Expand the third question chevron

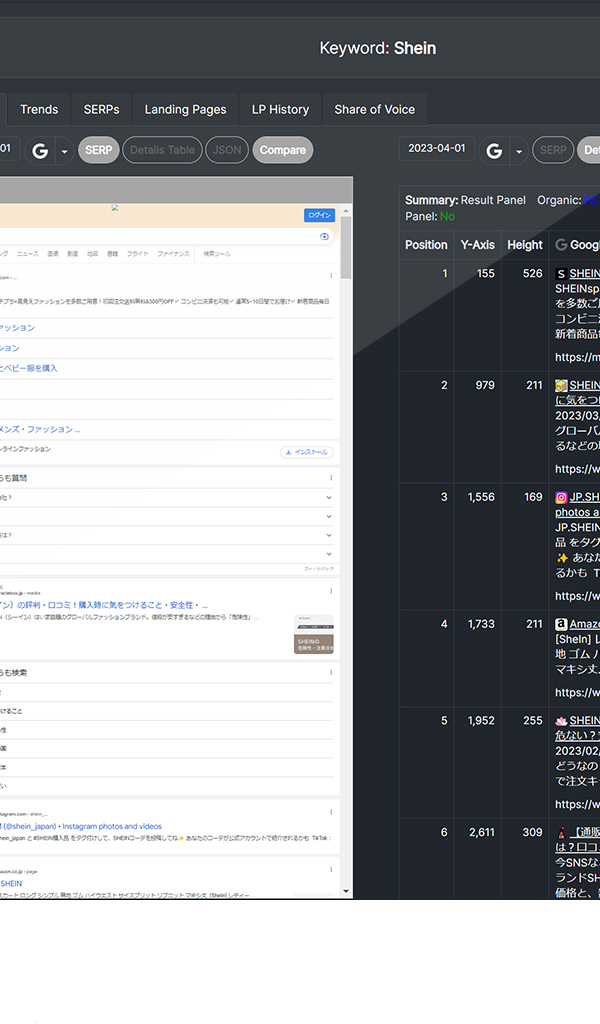(x=329, y=535)
